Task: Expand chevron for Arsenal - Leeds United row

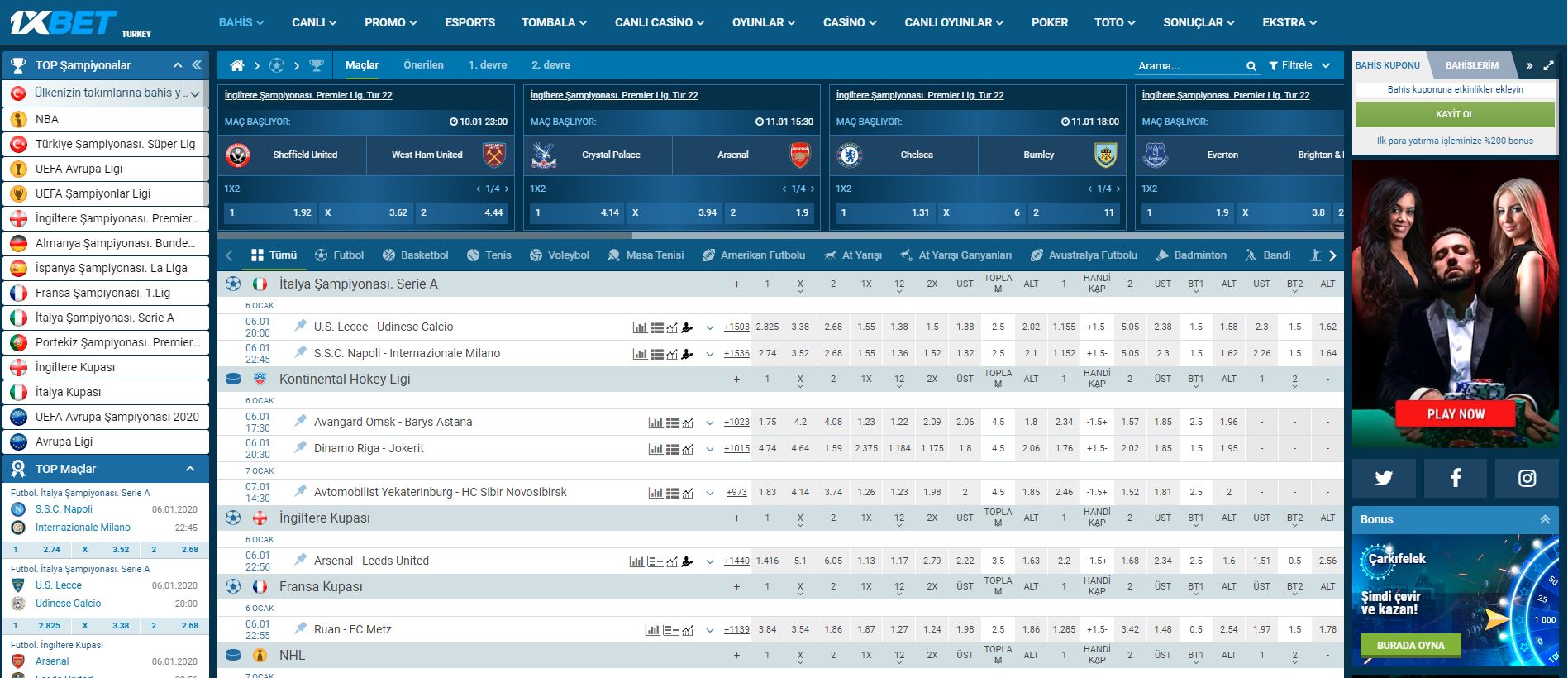Action: tap(709, 561)
